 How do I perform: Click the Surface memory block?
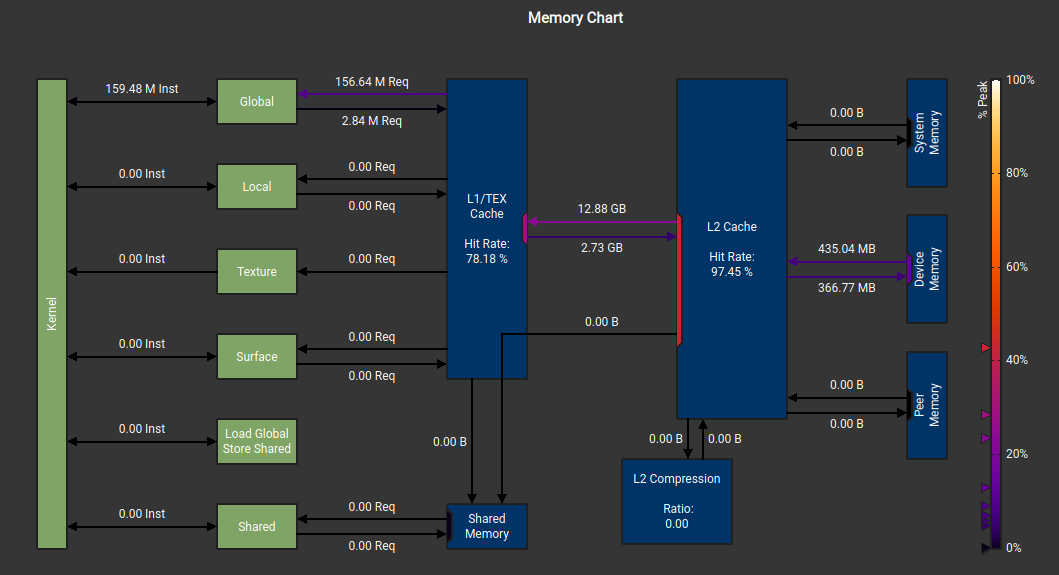click(x=257, y=356)
